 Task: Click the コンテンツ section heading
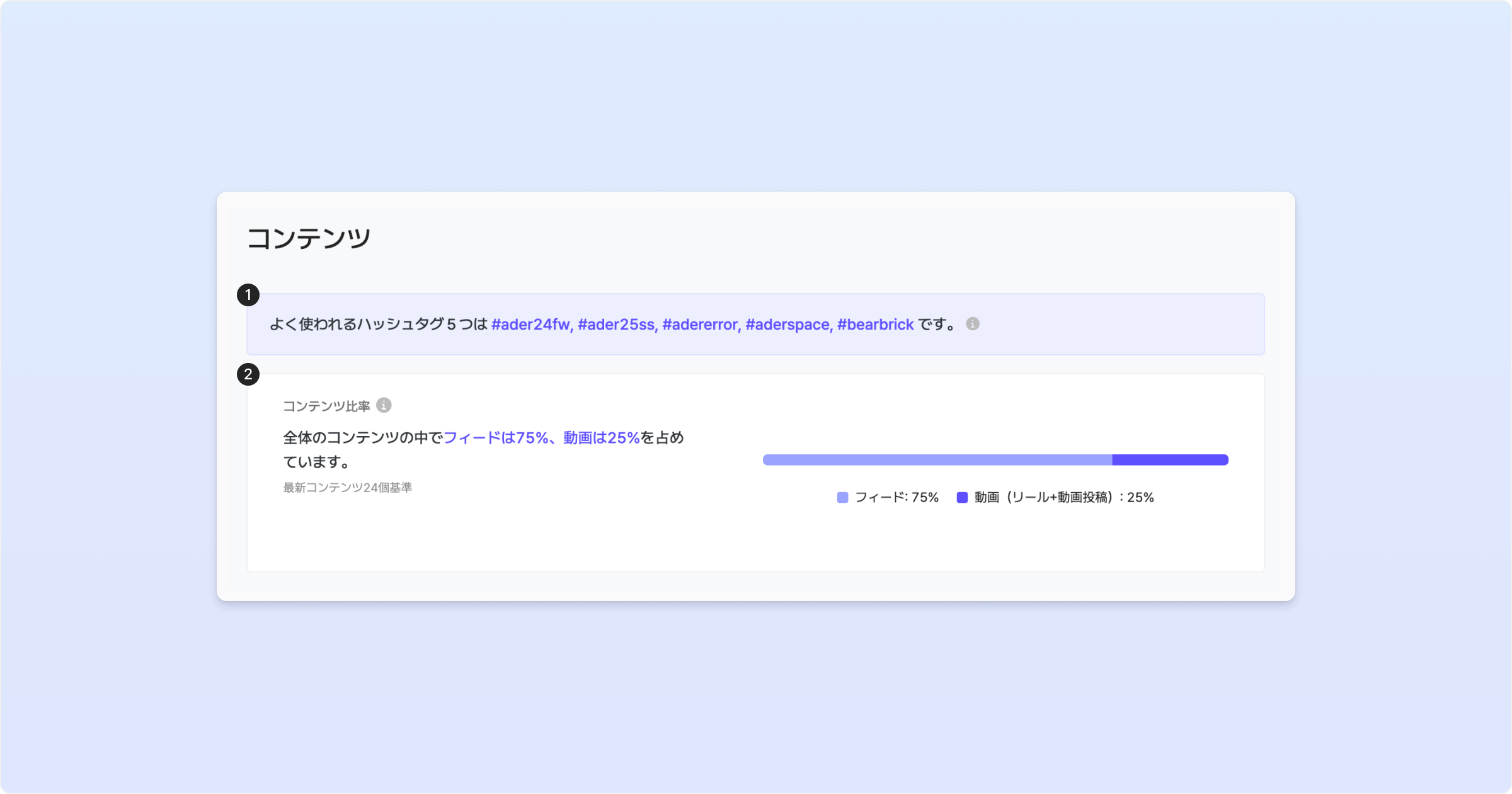(309, 239)
